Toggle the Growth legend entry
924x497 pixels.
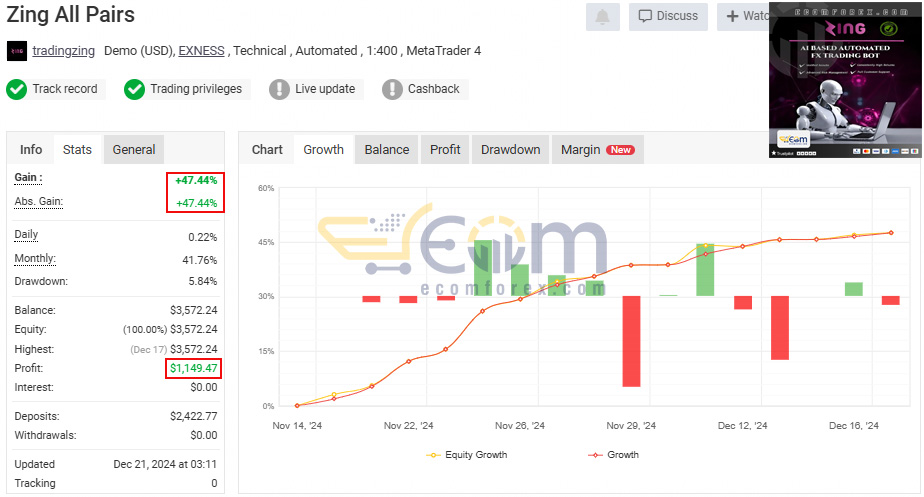(613, 455)
